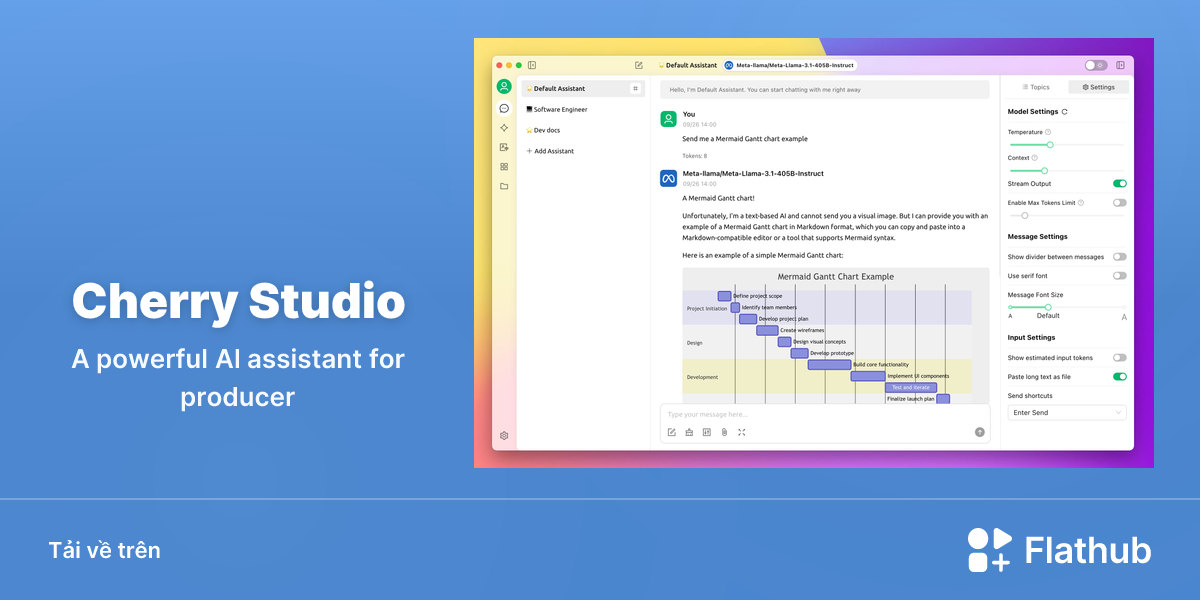Reset model settings with the refresh icon
The width and height of the screenshot is (1200, 600).
(1065, 112)
